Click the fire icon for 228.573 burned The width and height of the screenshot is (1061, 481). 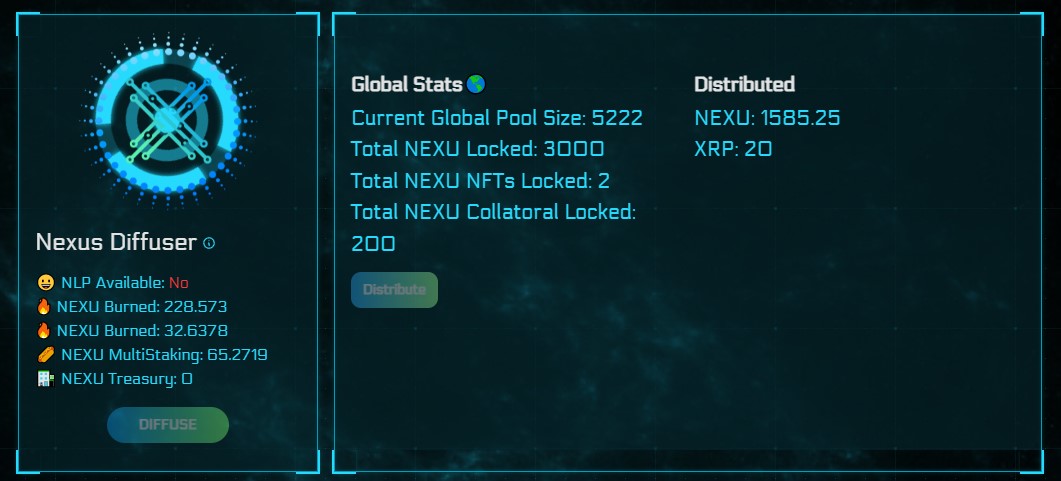tap(43, 307)
